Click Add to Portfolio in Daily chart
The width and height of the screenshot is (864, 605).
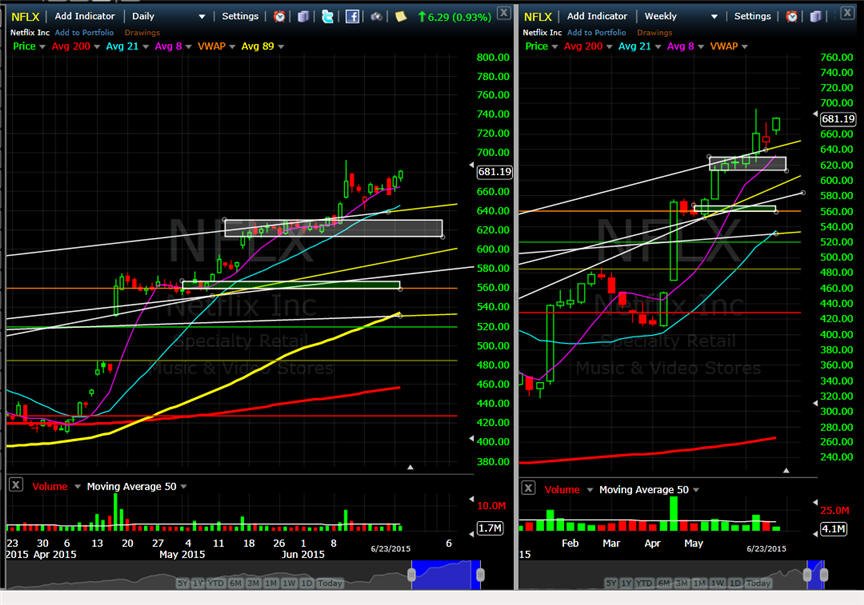coord(84,33)
